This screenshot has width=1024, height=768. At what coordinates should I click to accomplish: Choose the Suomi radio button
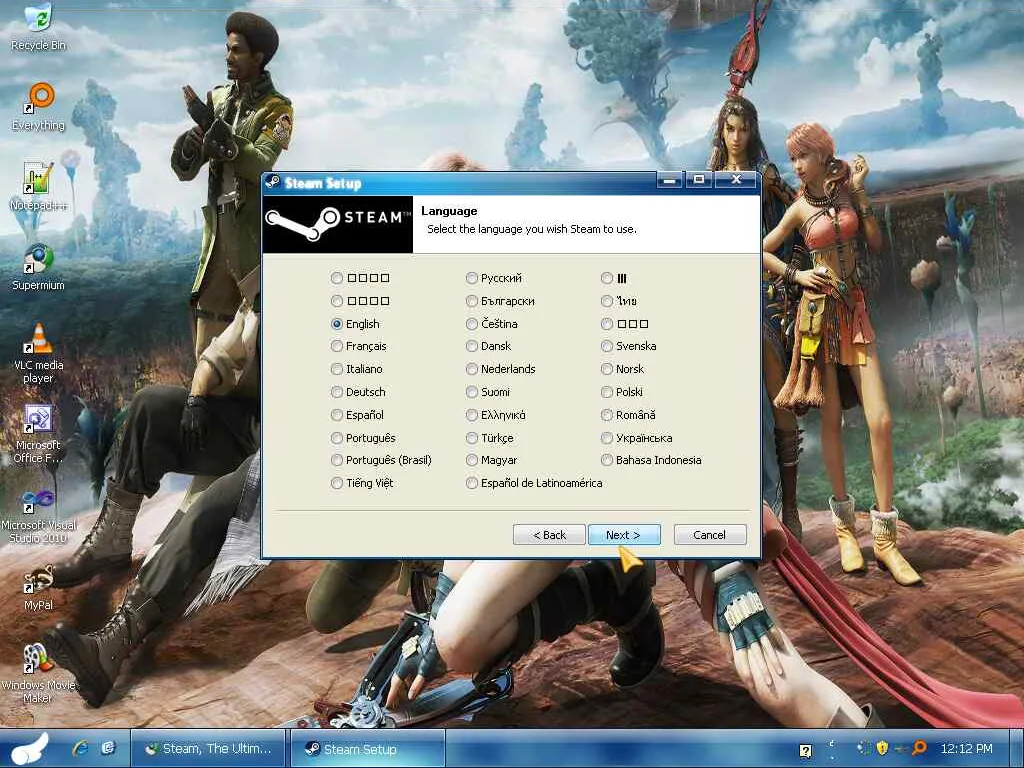click(x=488, y=392)
